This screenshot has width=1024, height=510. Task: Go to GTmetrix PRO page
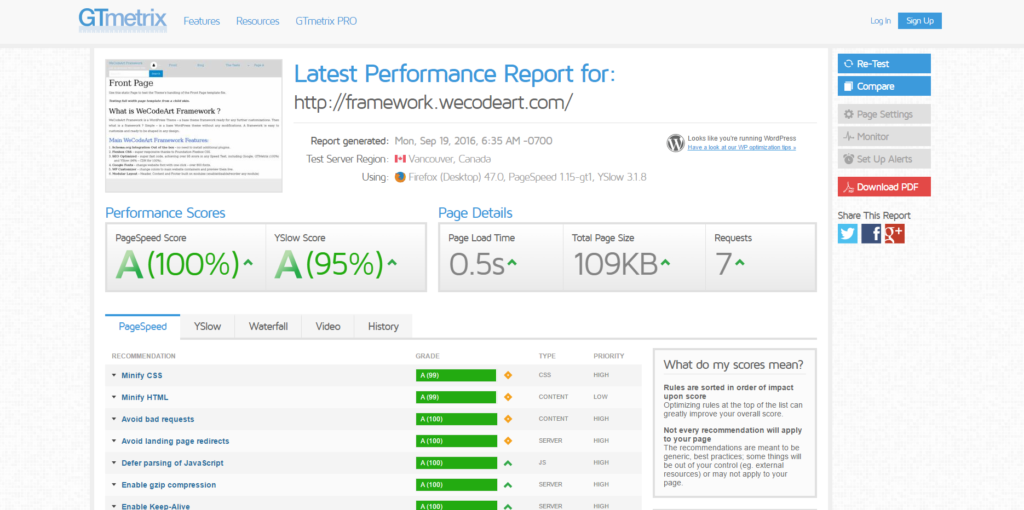point(326,21)
